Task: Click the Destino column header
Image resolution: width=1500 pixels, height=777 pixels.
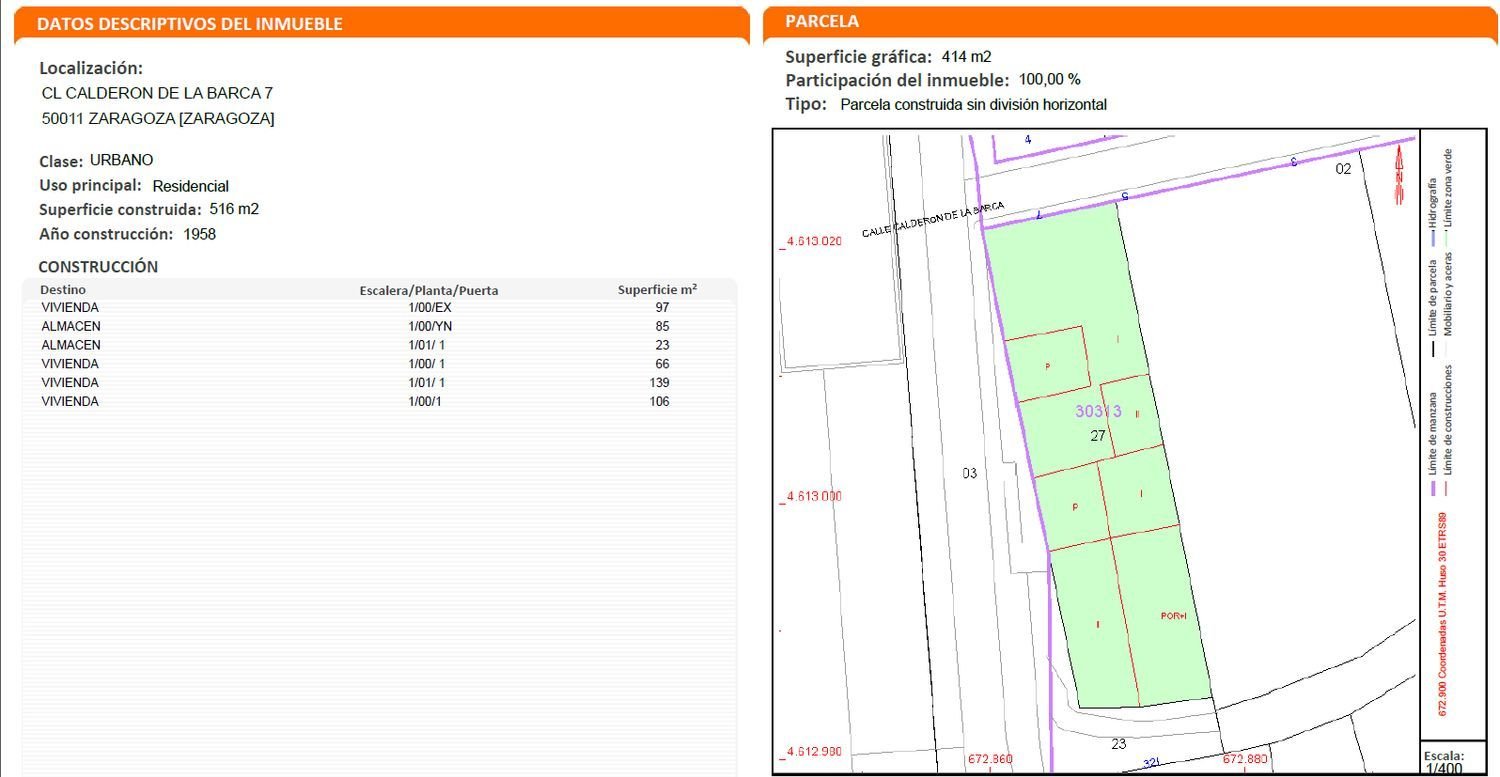Action: (x=63, y=290)
